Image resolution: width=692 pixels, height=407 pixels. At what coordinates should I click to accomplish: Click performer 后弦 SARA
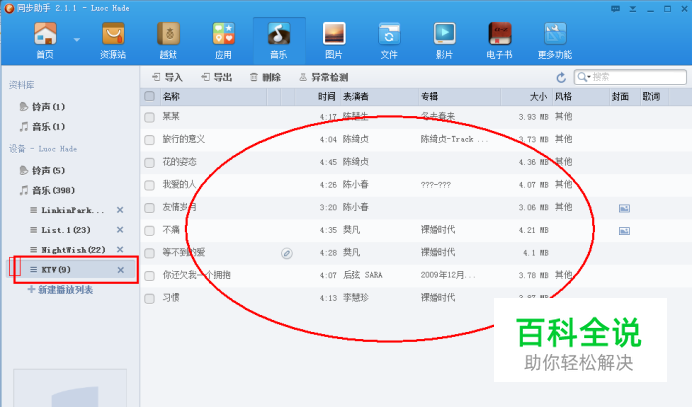coord(363,275)
